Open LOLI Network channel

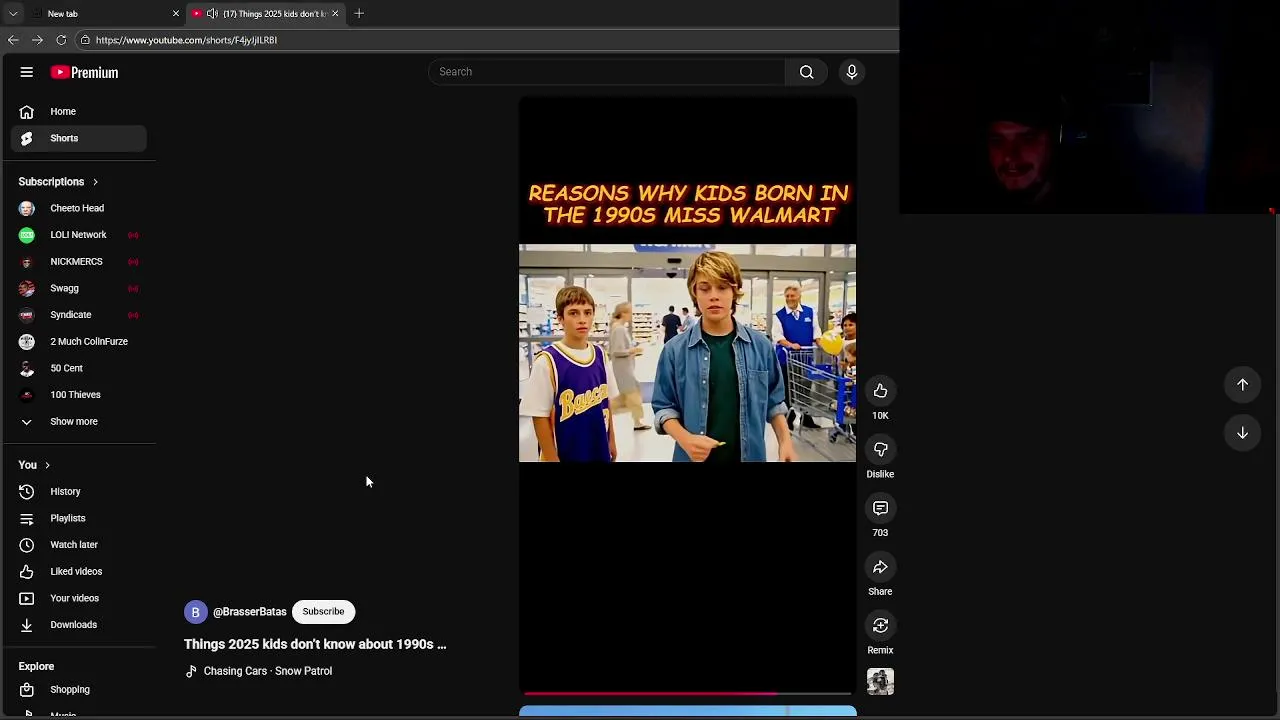coord(79,235)
